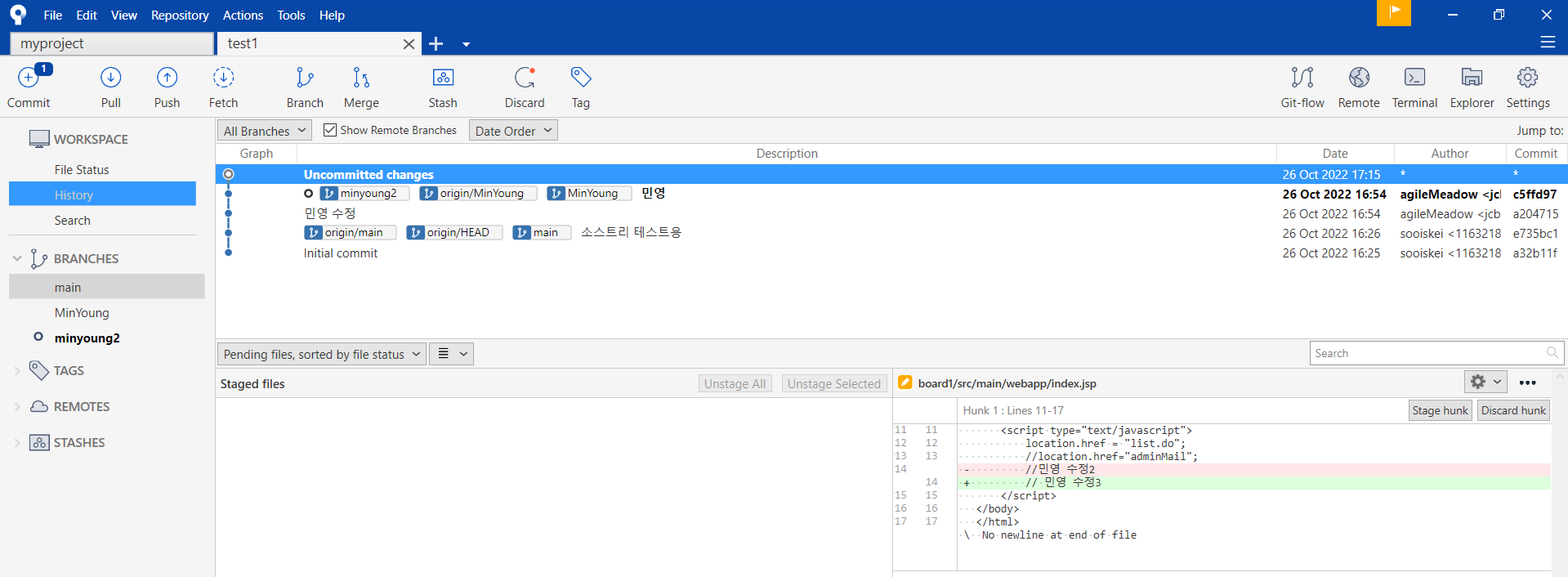This screenshot has height=577, width=1568.
Task: Open the Date Order dropdown
Action: coord(513,131)
